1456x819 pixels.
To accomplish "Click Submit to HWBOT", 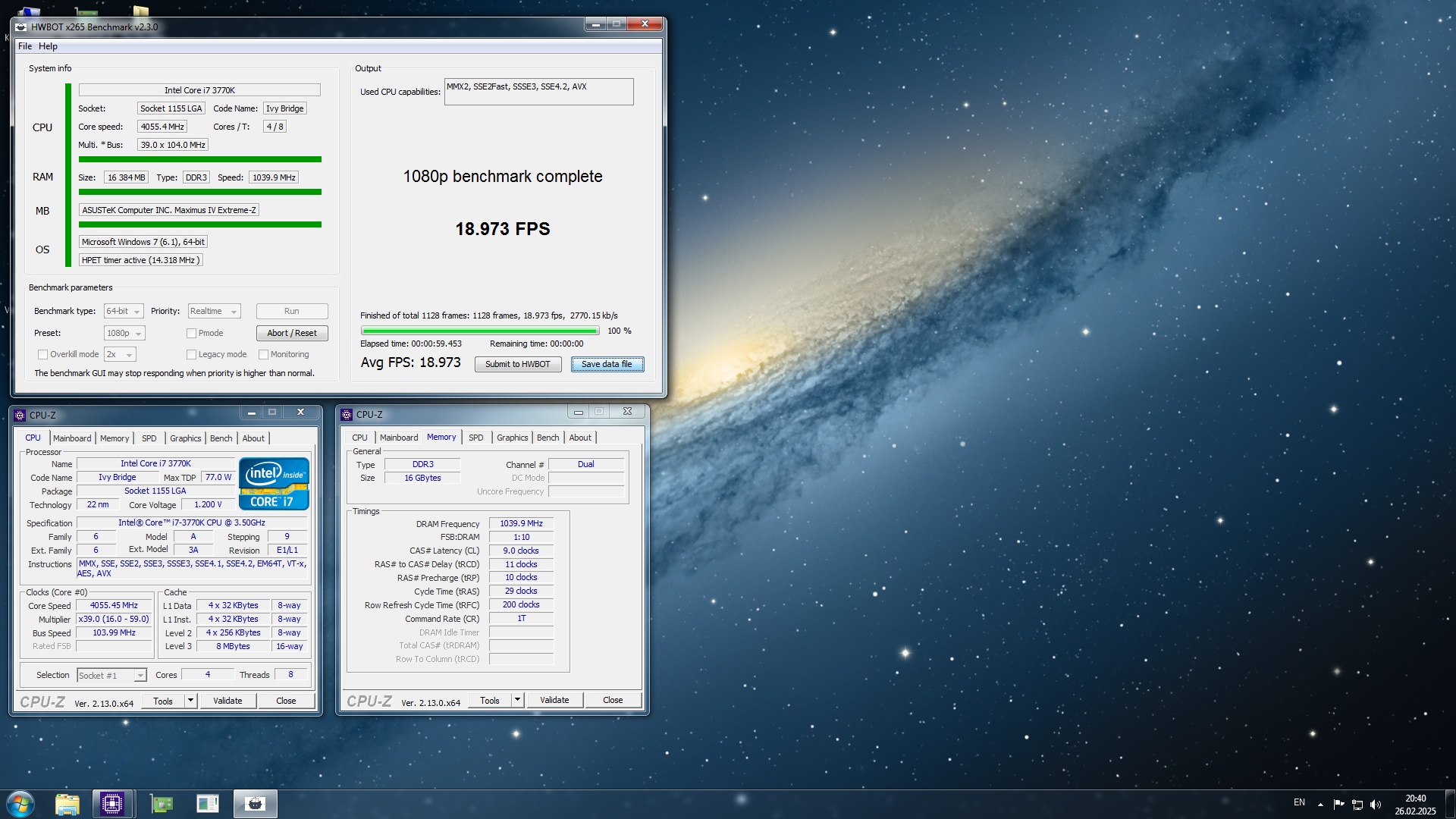I will (518, 365).
